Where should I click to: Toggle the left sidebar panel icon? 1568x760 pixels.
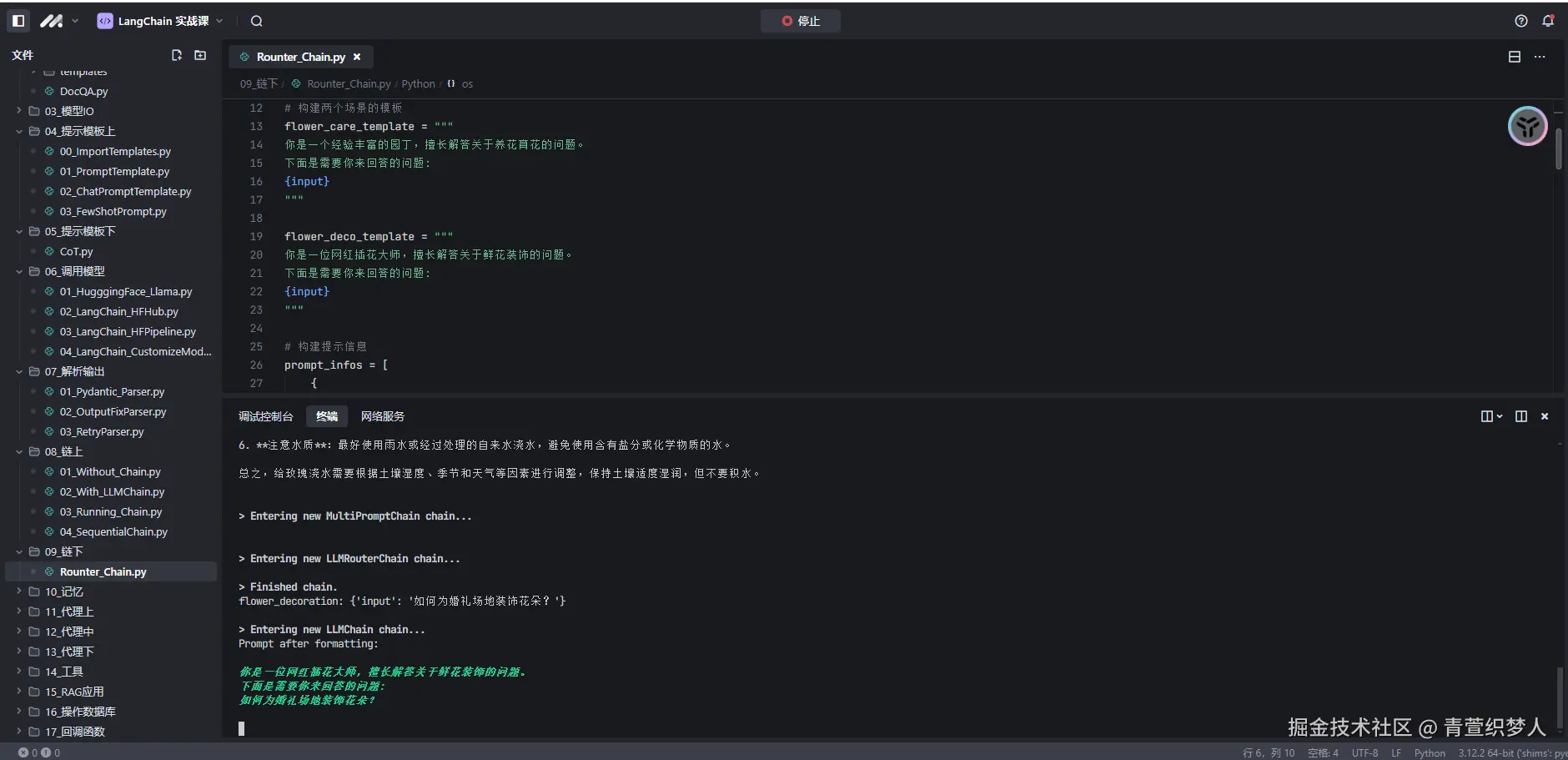(x=18, y=21)
